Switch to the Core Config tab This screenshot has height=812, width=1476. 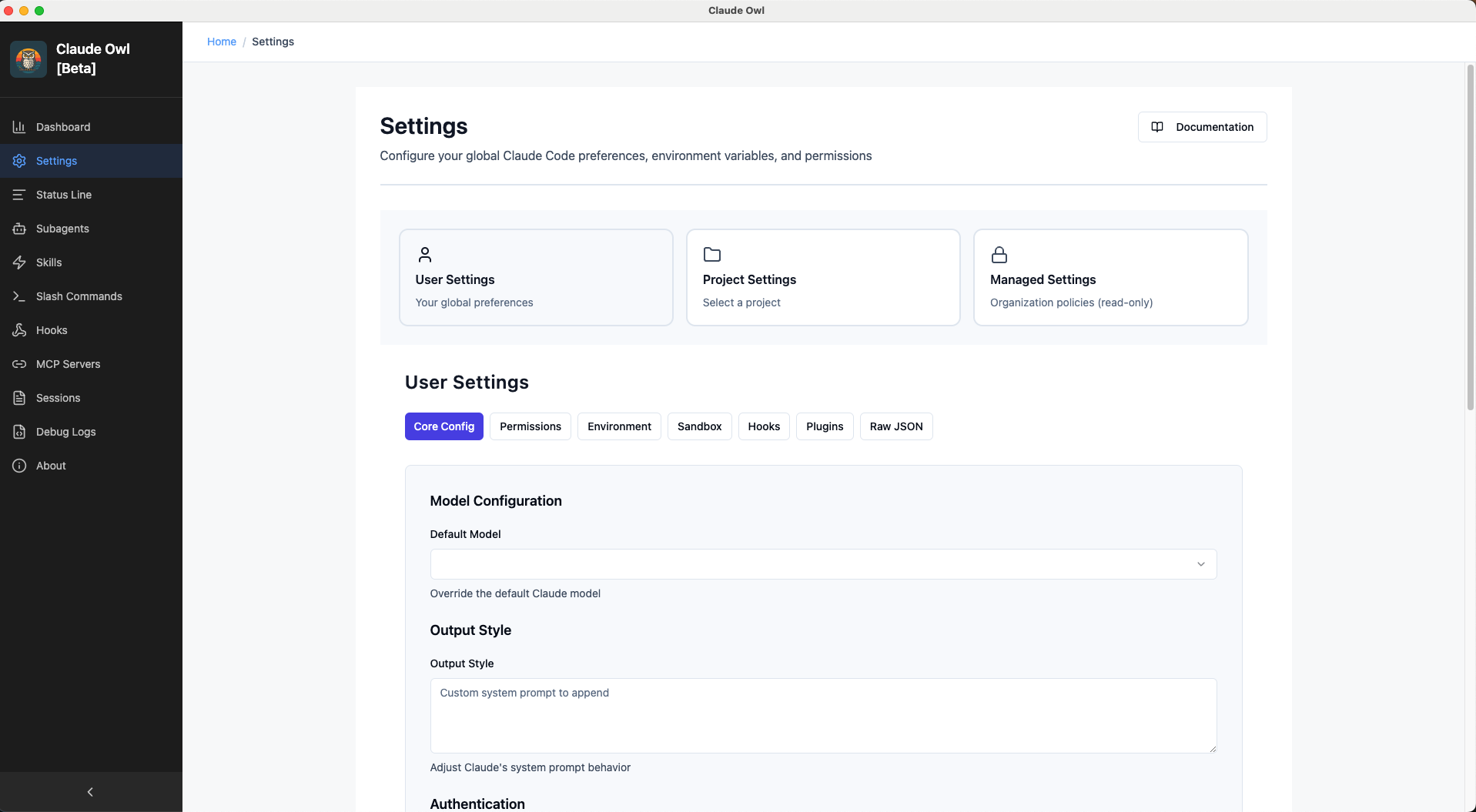[x=444, y=426]
